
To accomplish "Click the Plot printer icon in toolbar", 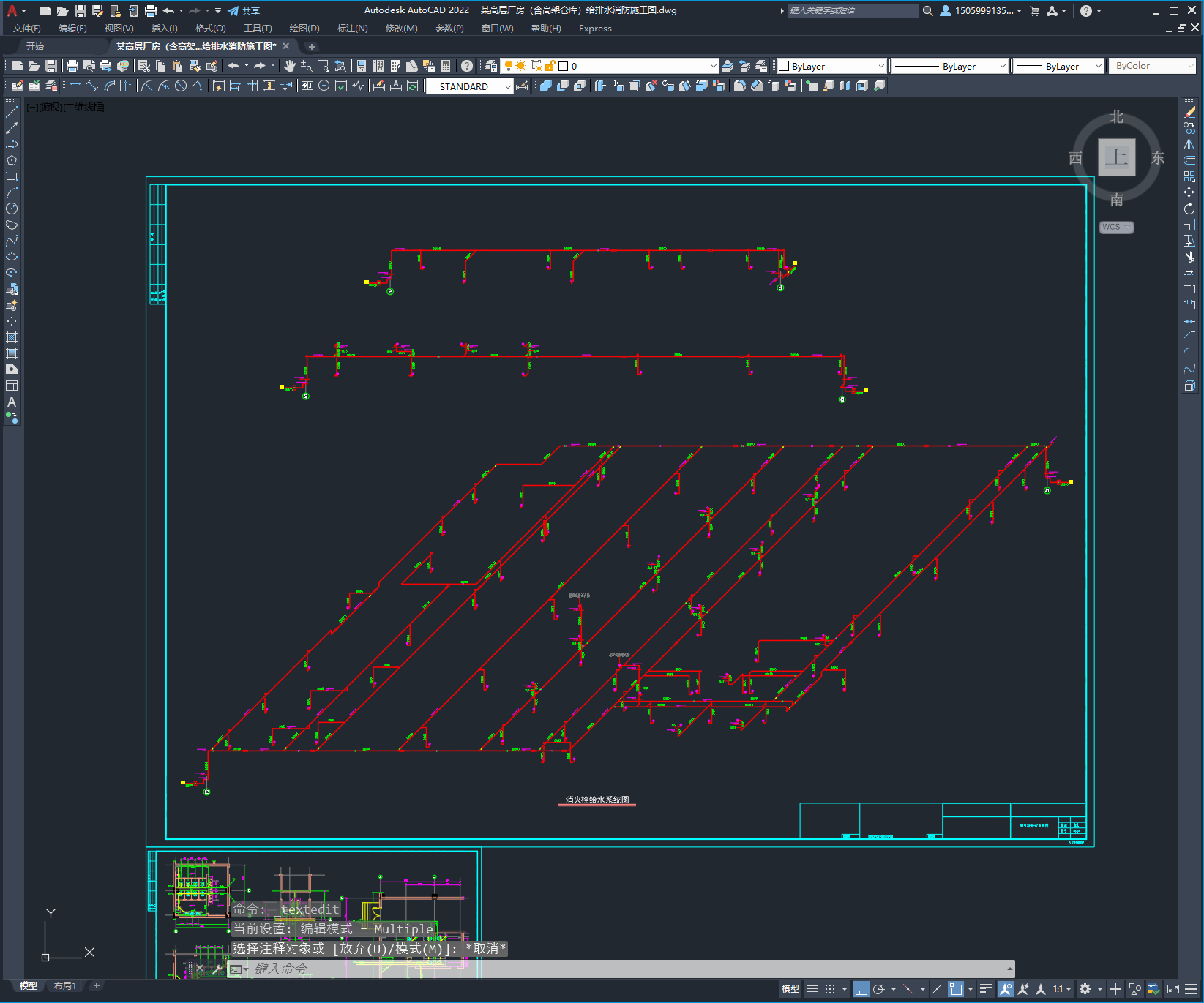I will point(72,66).
